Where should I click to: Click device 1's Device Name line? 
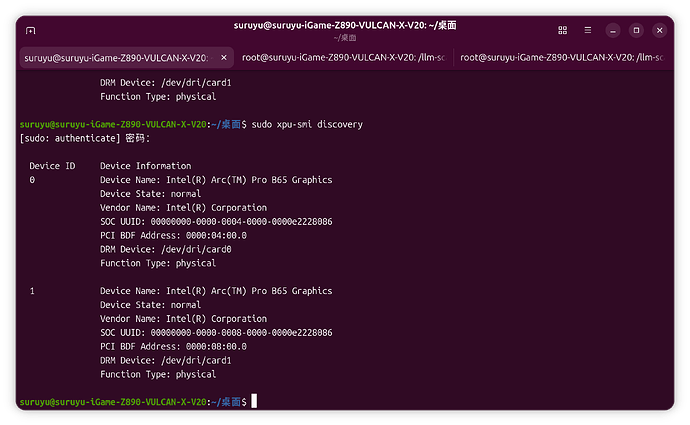pos(216,291)
